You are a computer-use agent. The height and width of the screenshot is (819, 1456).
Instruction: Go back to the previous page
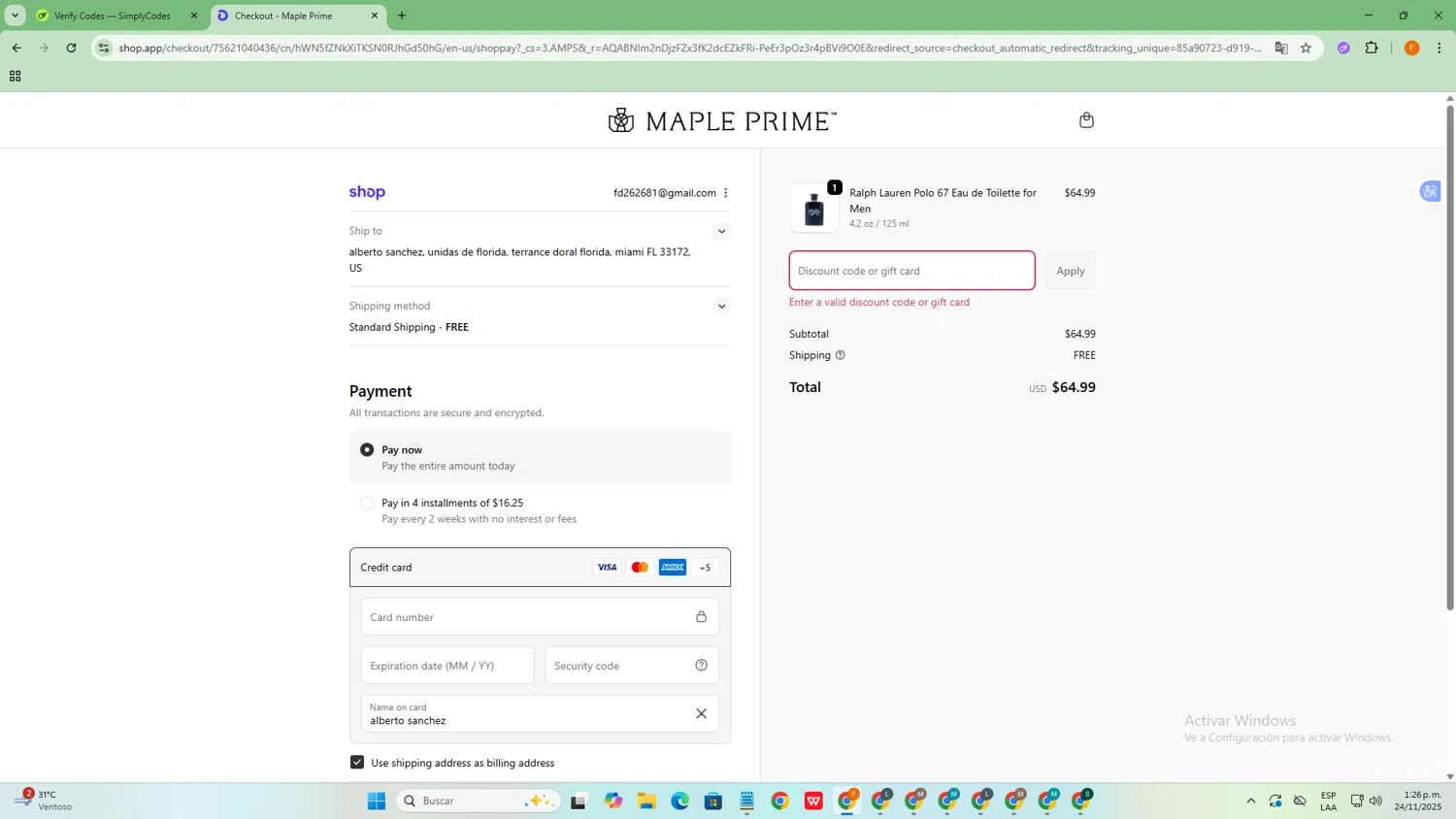click(17, 48)
